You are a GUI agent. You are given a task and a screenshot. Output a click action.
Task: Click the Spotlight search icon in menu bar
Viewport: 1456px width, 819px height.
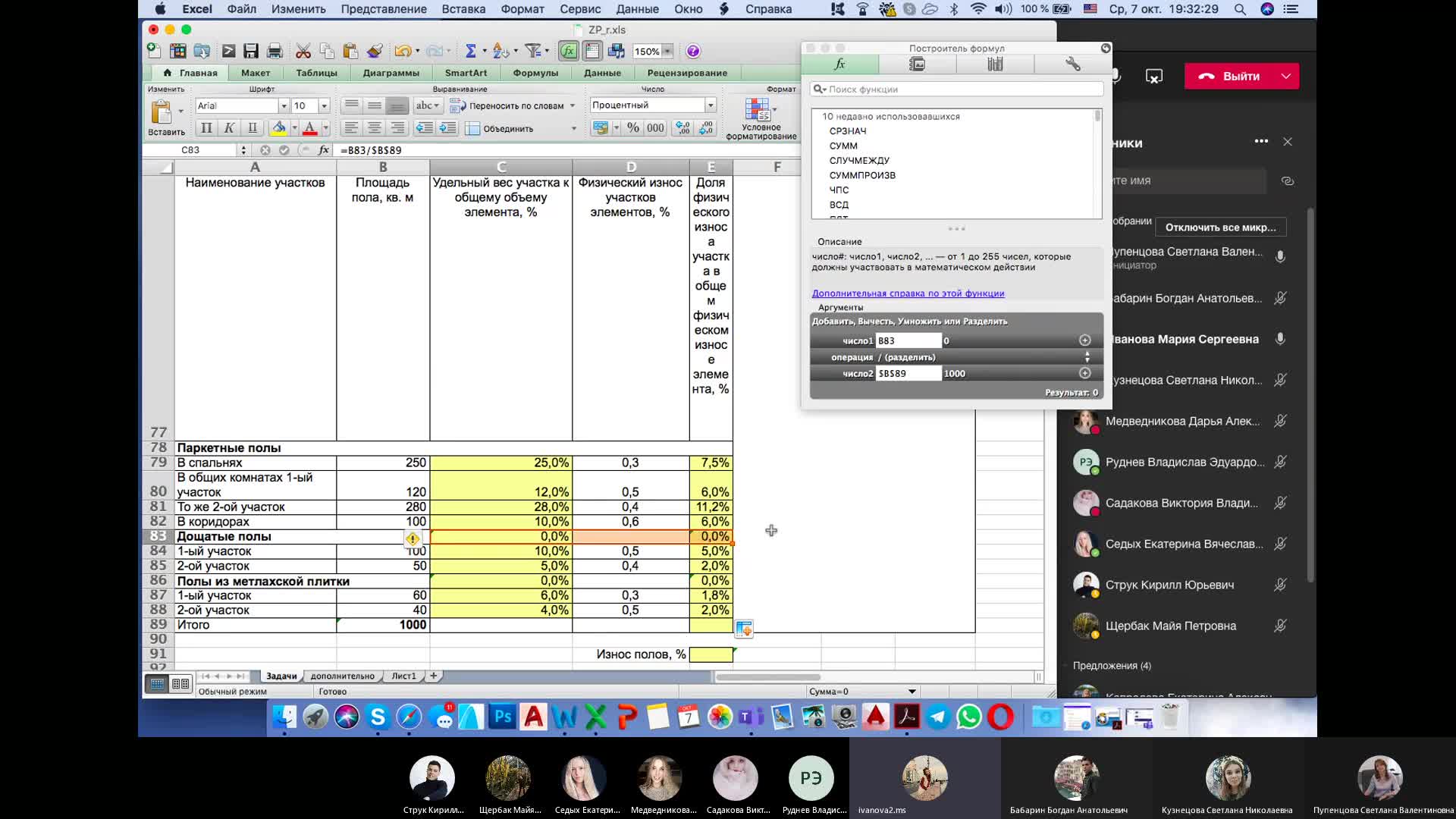[x=1240, y=9]
